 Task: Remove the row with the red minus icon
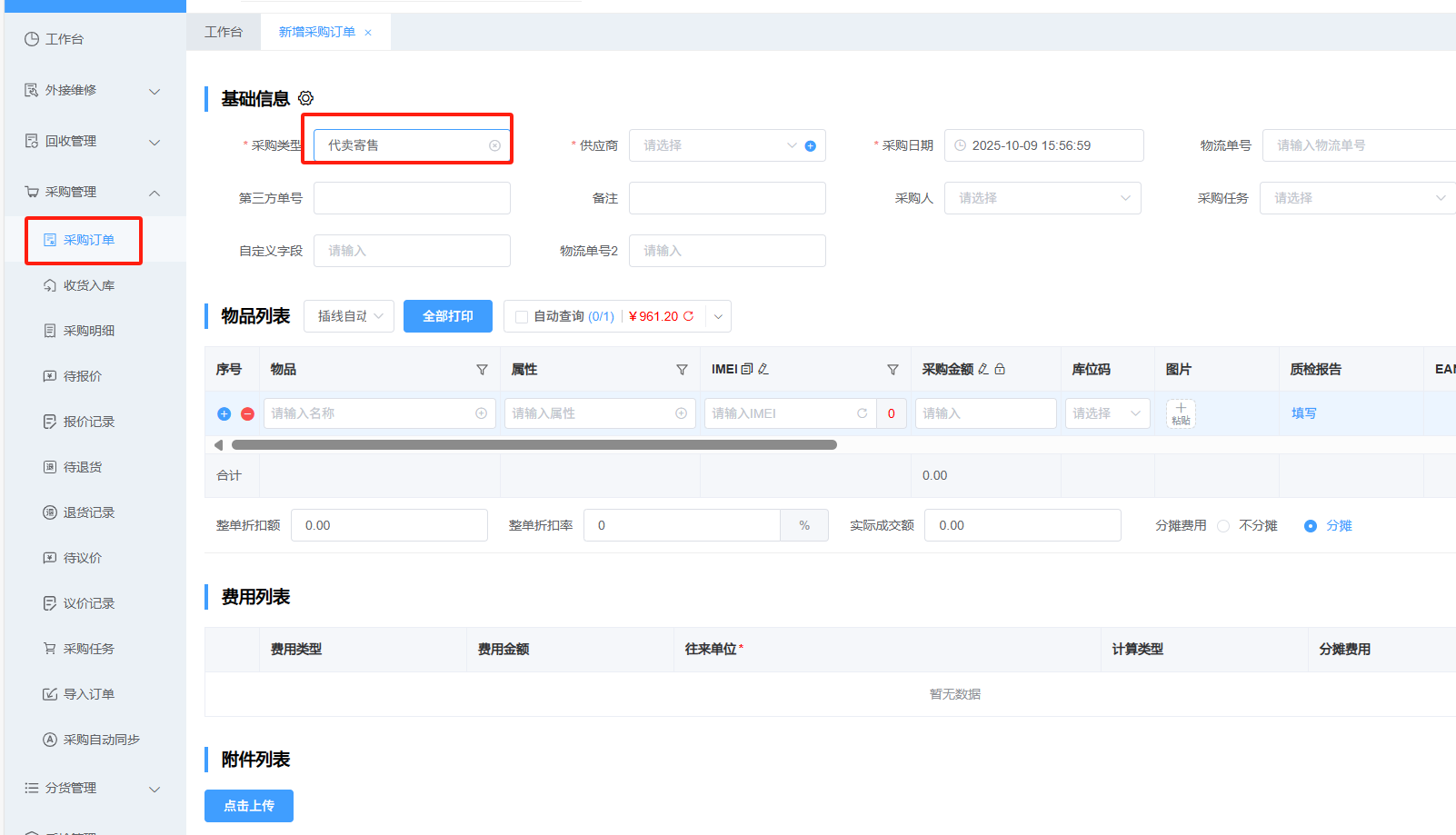[247, 413]
